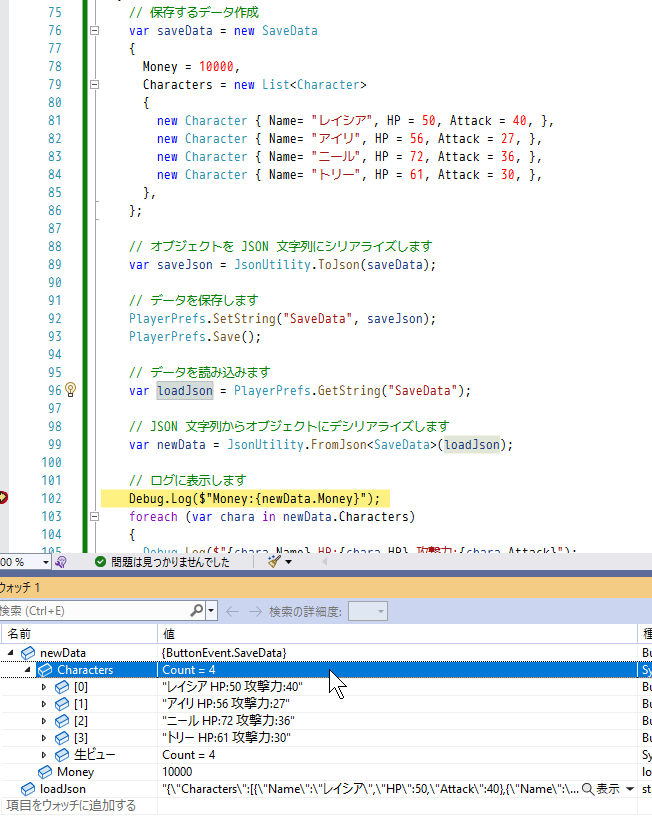Open the search depth combo box

click(368, 611)
